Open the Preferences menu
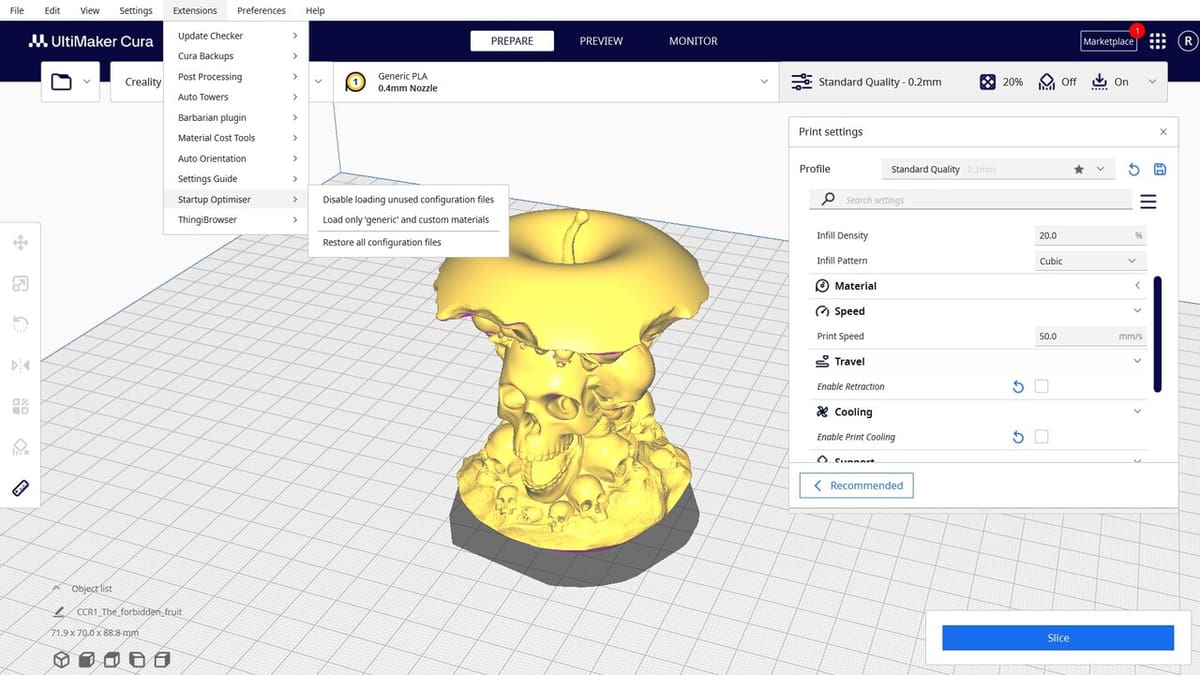Screen dimensions: 1200x675 tap(261, 10)
